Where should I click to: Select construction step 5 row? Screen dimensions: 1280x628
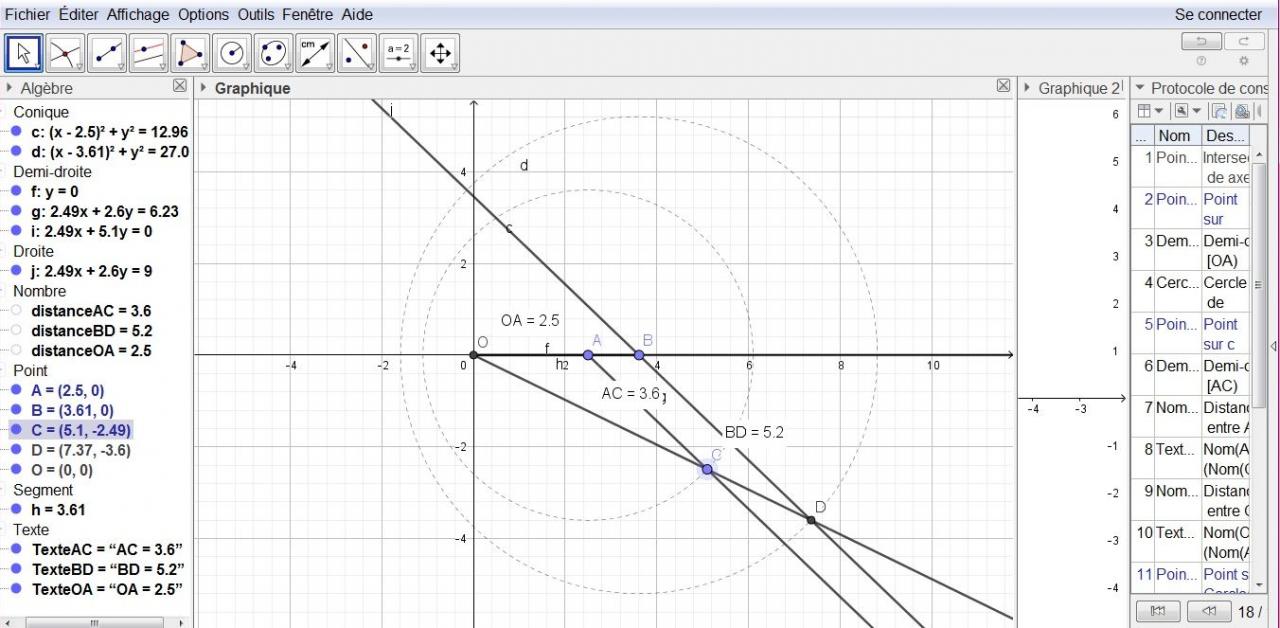(x=1191, y=334)
